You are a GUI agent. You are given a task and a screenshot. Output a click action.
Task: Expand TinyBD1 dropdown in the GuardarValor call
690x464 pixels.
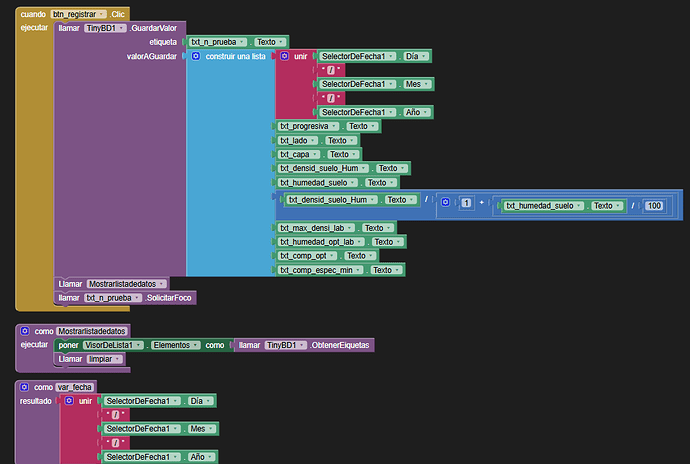[123, 28]
